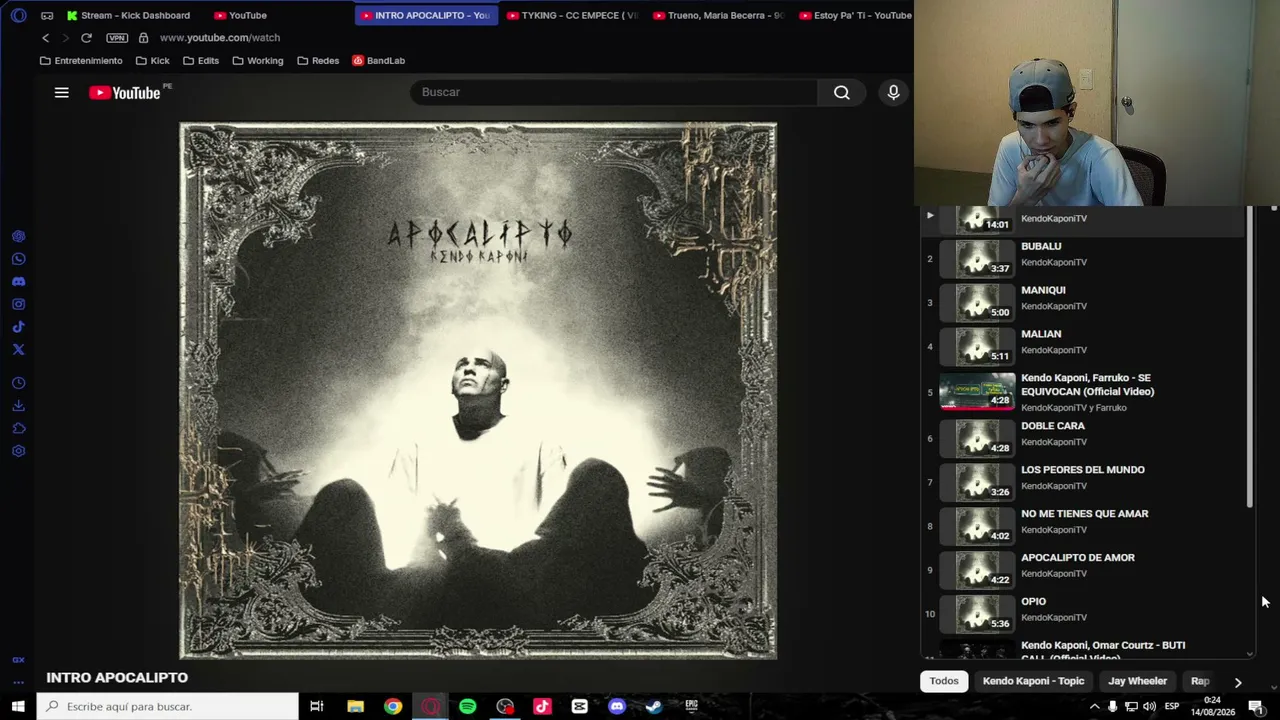The height and width of the screenshot is (720, 1280).
Task: Go back with the browser back arrow
Action: click(x=45, y=38)
